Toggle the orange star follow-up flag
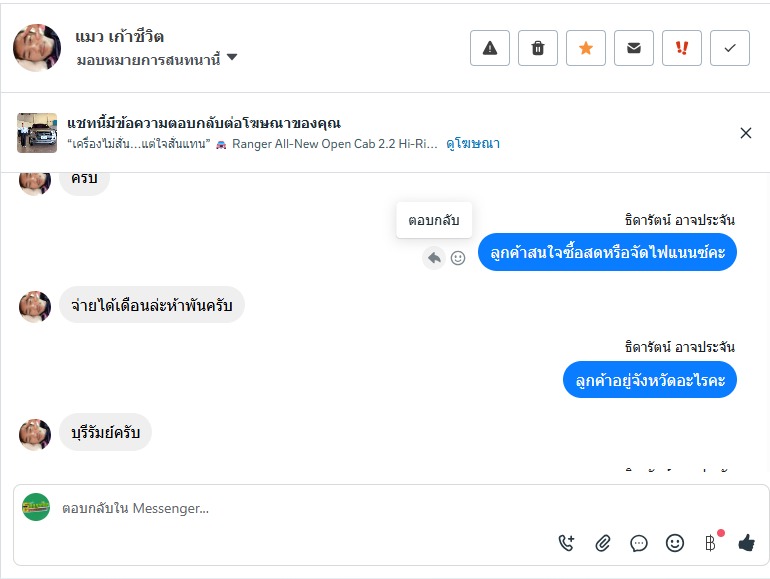 pyautogui.click(x=586, y=48)
